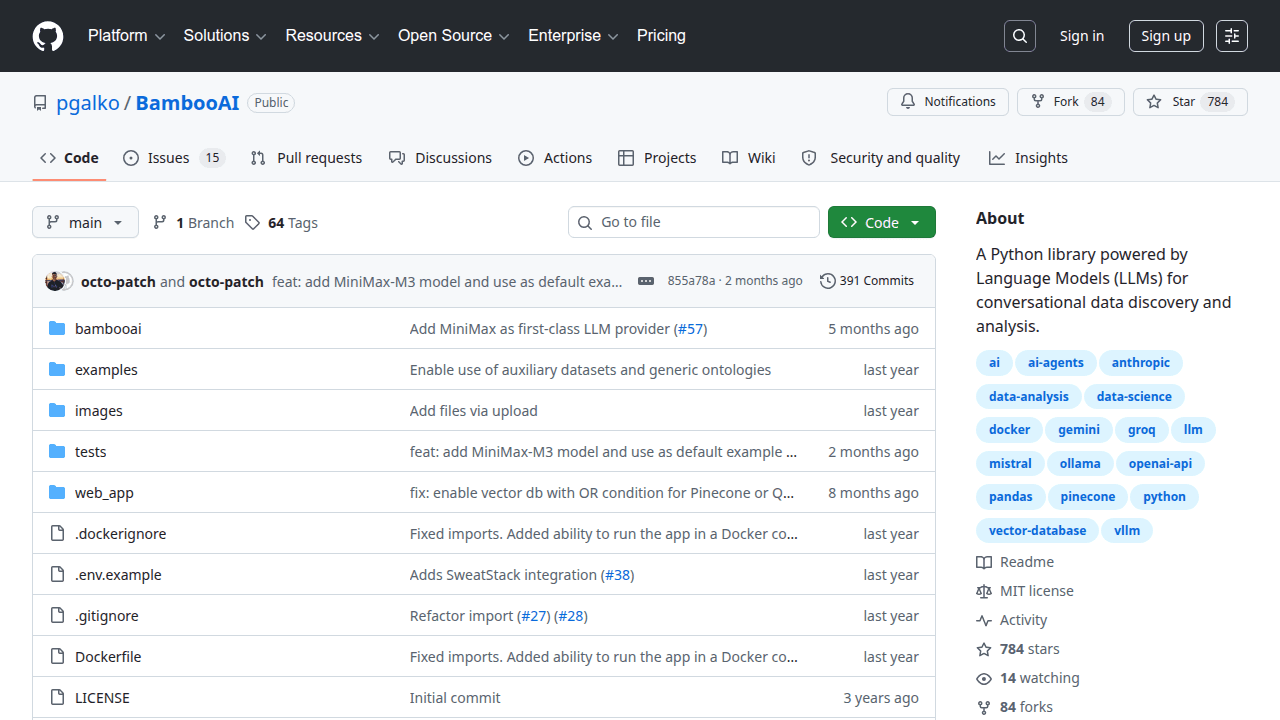Switch to the Pull requests tab
Image resolution: width=1280 pixels, height=720 pixels.
click(x=306, y=158)
